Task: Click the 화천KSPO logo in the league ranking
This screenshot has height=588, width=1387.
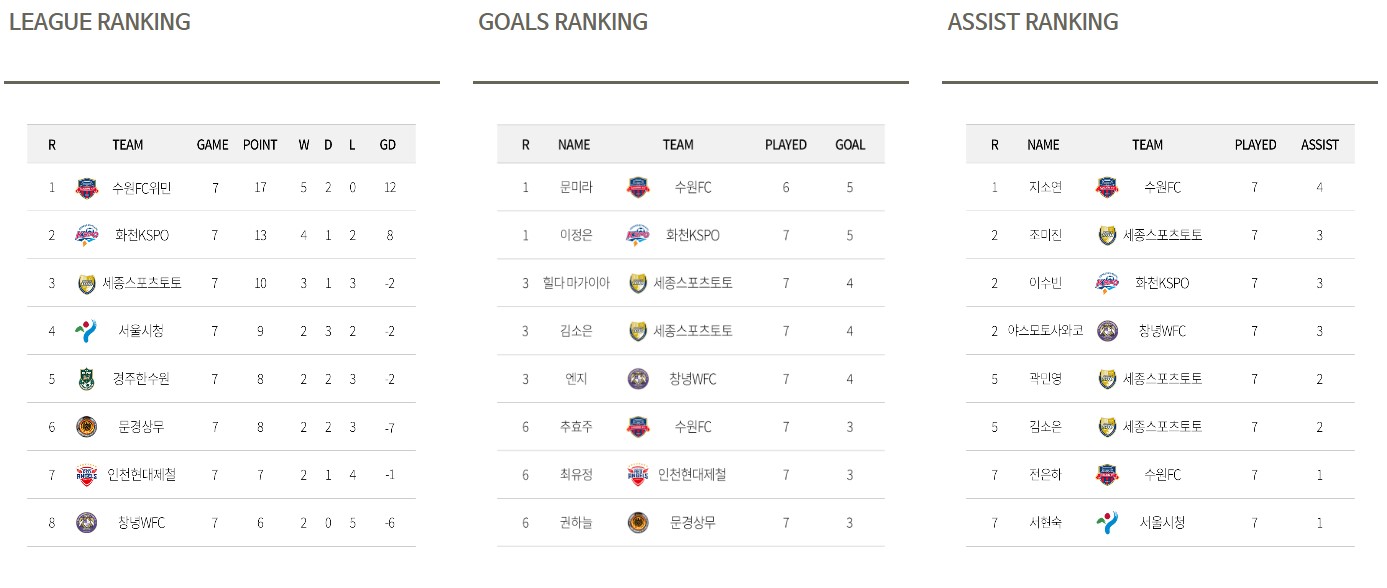Action: click(x=87, y=235)
